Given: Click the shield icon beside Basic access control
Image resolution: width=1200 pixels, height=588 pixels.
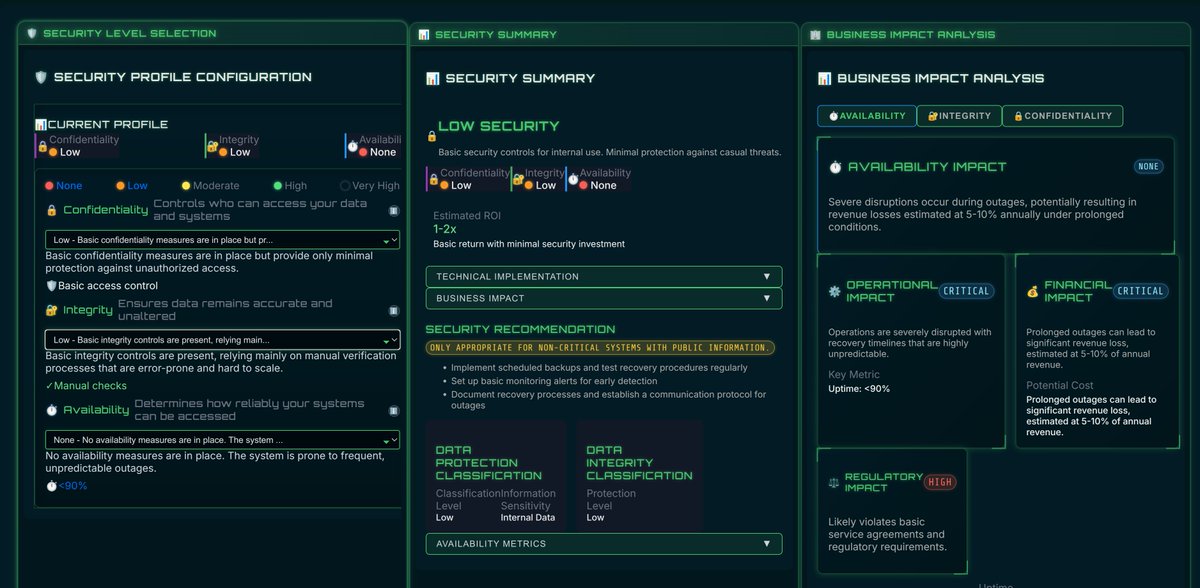Looking at the screenshot, I should [x=52, y=286].
